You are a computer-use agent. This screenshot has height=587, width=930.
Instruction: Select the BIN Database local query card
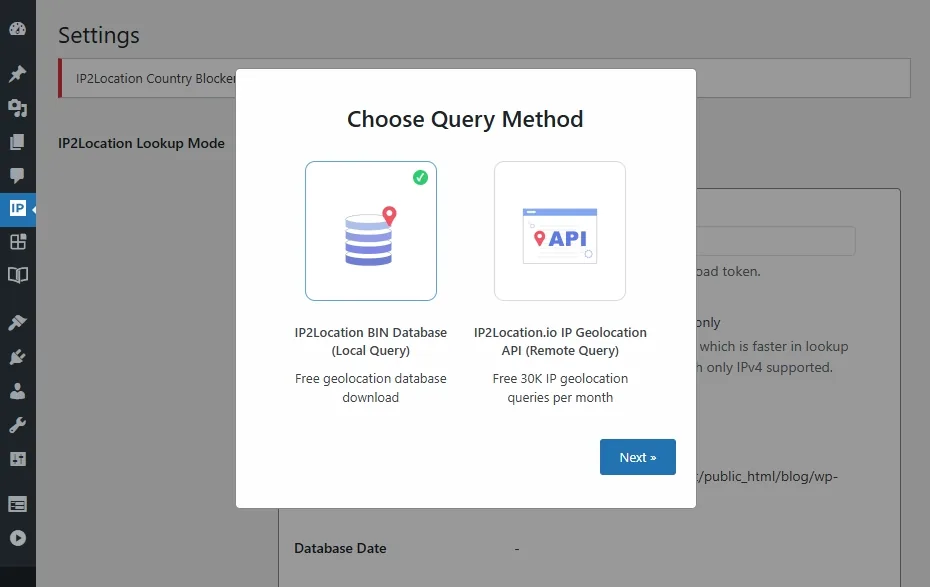click(x=371, y=231)
